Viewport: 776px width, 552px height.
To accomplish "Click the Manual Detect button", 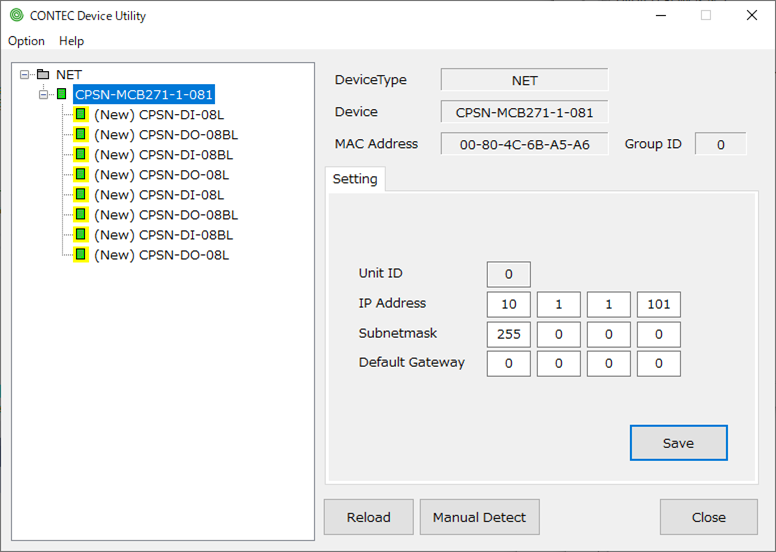I will (x=480, y=517).
